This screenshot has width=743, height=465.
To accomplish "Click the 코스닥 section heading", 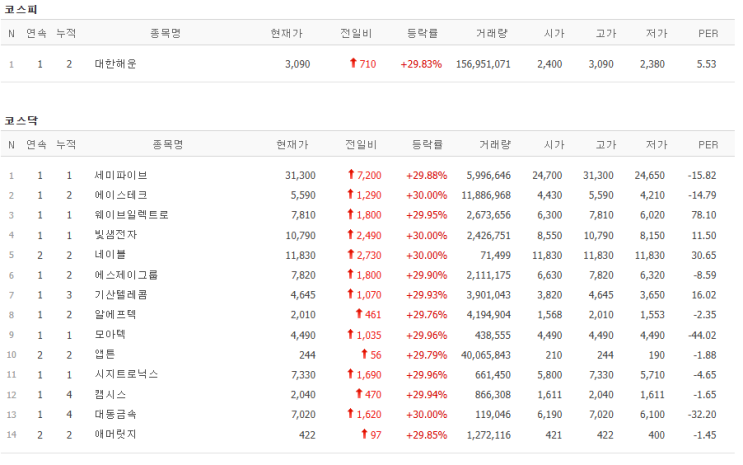I will 21,121.
